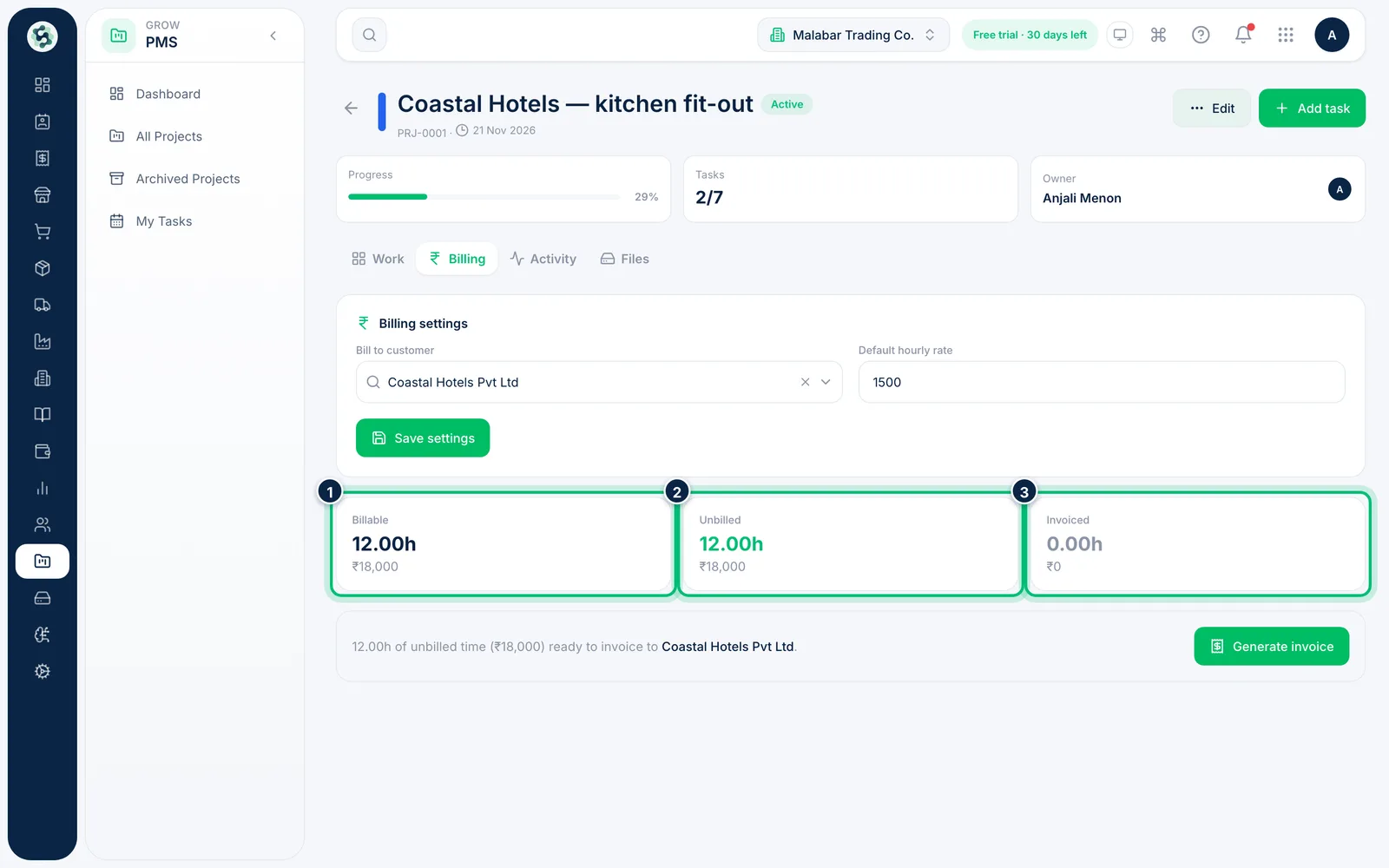Click the Coastal Hotels Pvt Ltd bold link text
The height and width of the screenshot is (868, 1389).
point(727,647)
